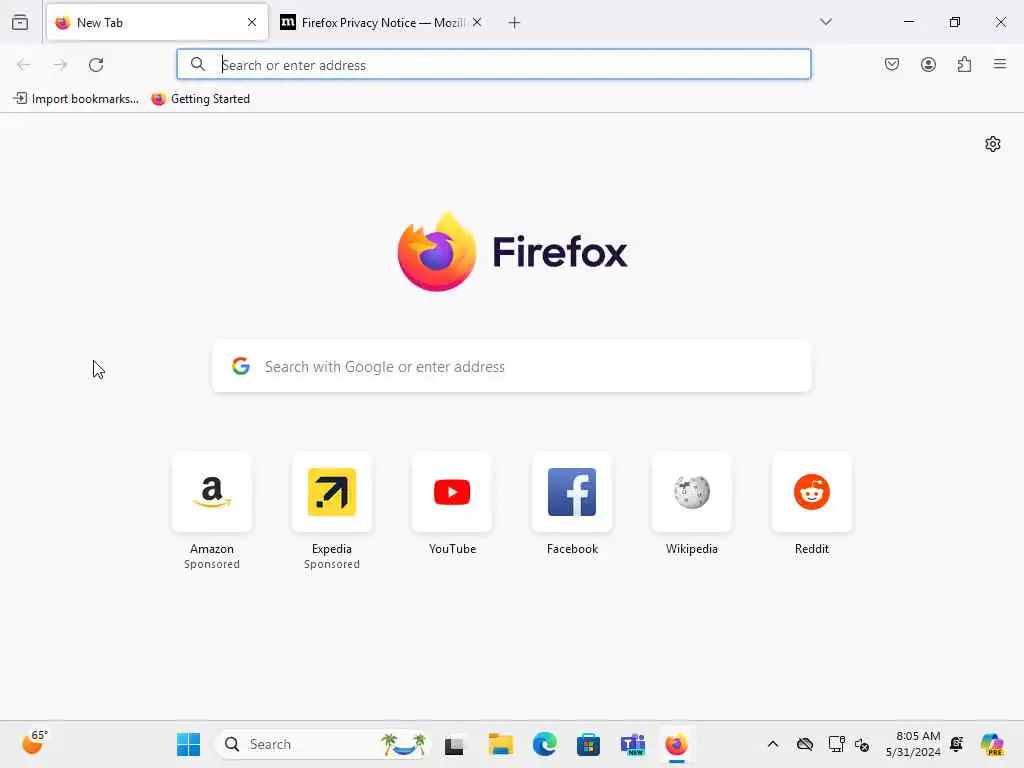Show hidden system tray icons
This screenshot has height=768, width=1024.
click(x=773, y=744)
